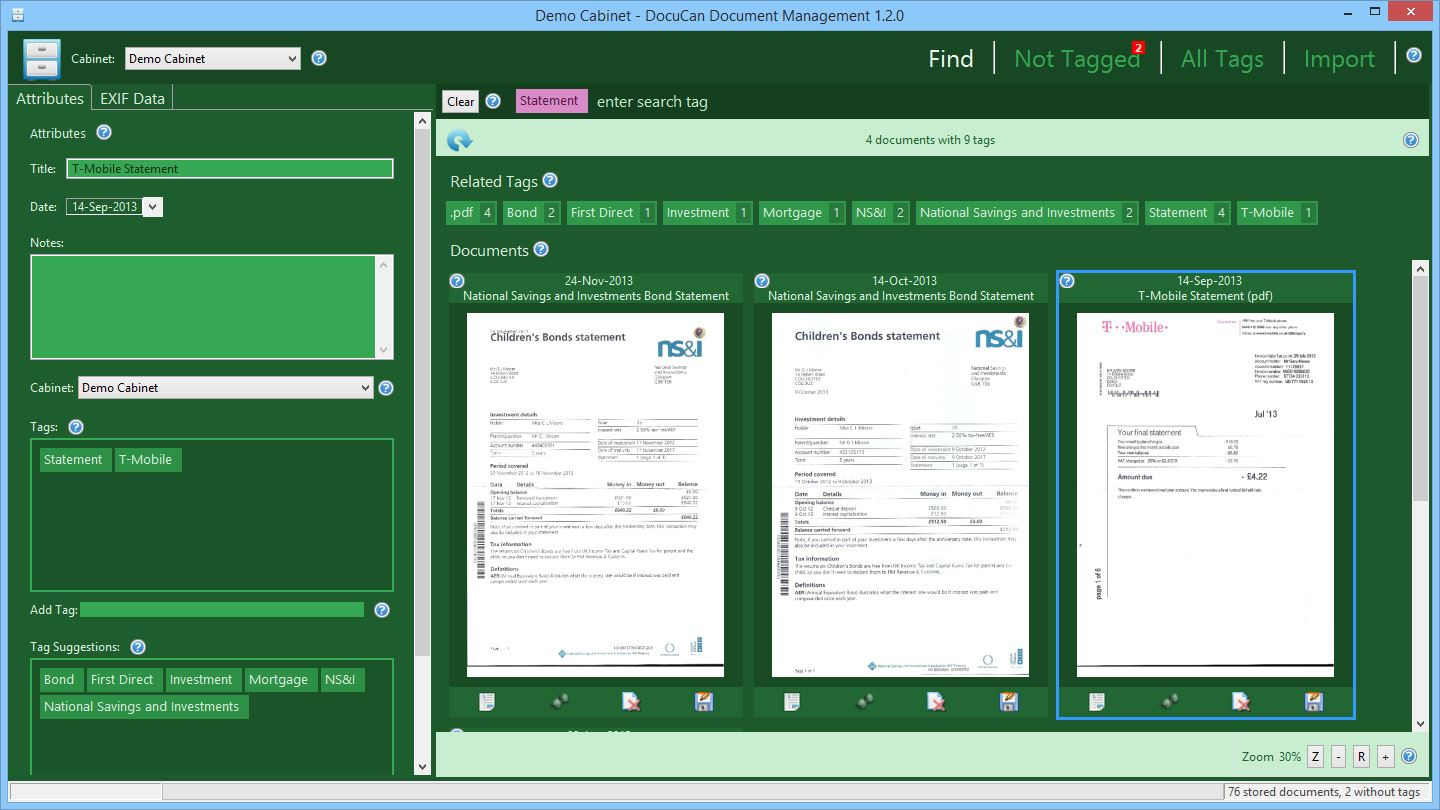Screen dimensions: 1440x810
Task: Click the plus zoom-in button
Action: (1385, 757)
